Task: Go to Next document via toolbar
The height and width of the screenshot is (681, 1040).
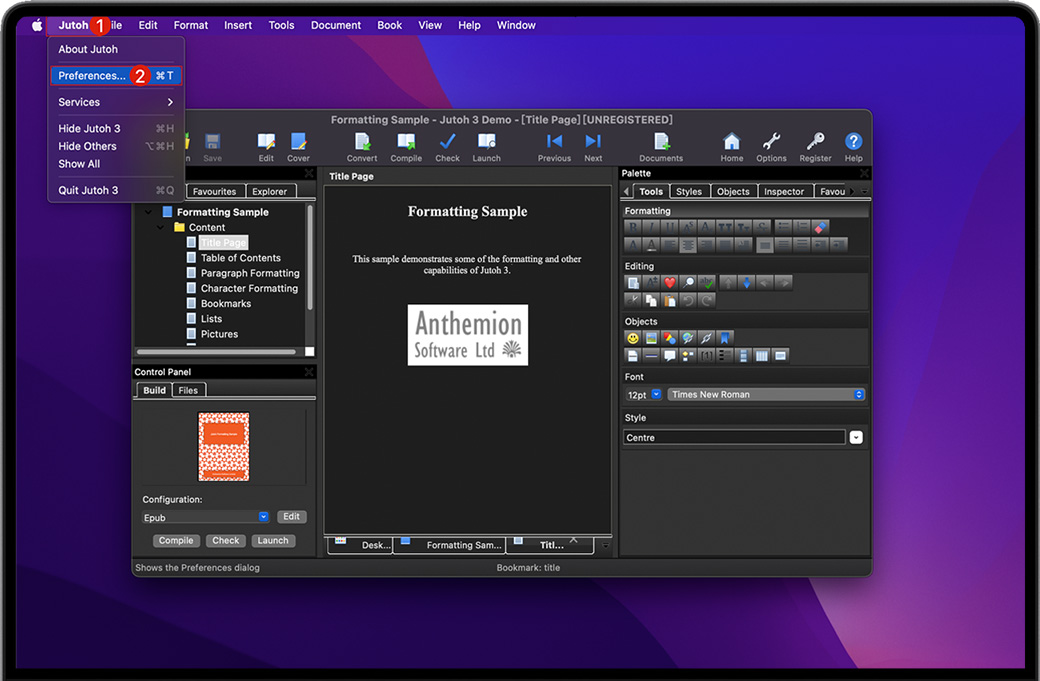Action: (593, 143)
